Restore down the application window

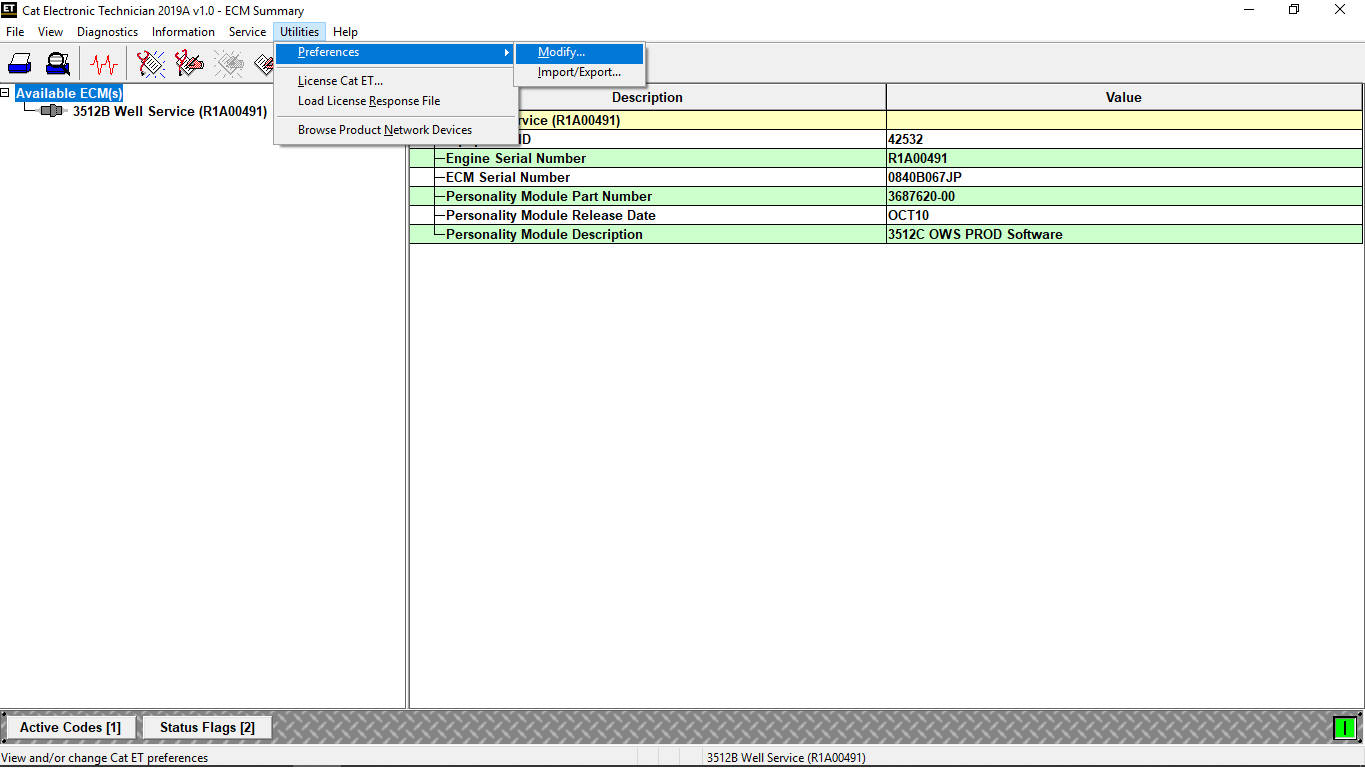pyautogui.click(x=1294, y=10)
